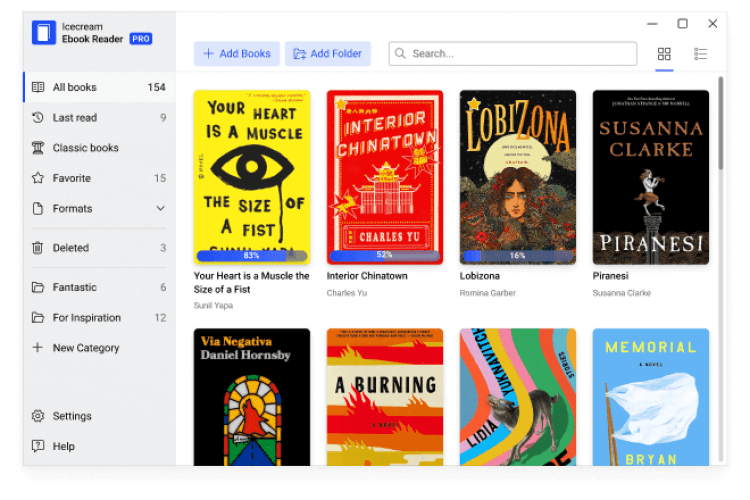Open the Memorial book cover
Viewport: 750px width, 500px height.
point(651,397)
